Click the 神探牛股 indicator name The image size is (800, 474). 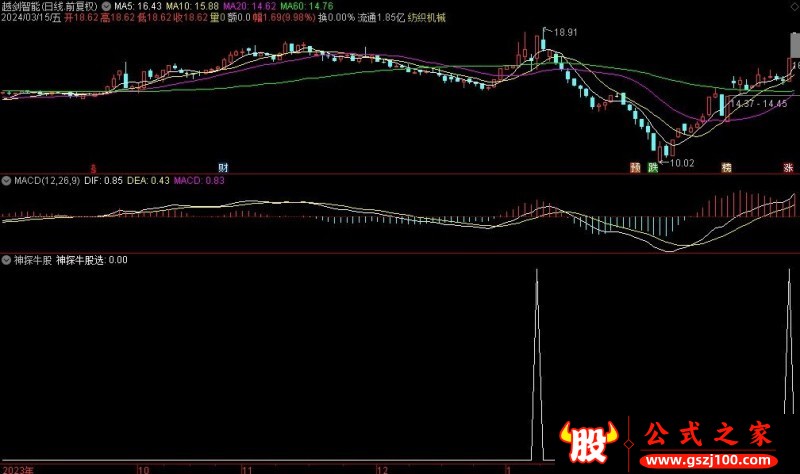[33, 260]
